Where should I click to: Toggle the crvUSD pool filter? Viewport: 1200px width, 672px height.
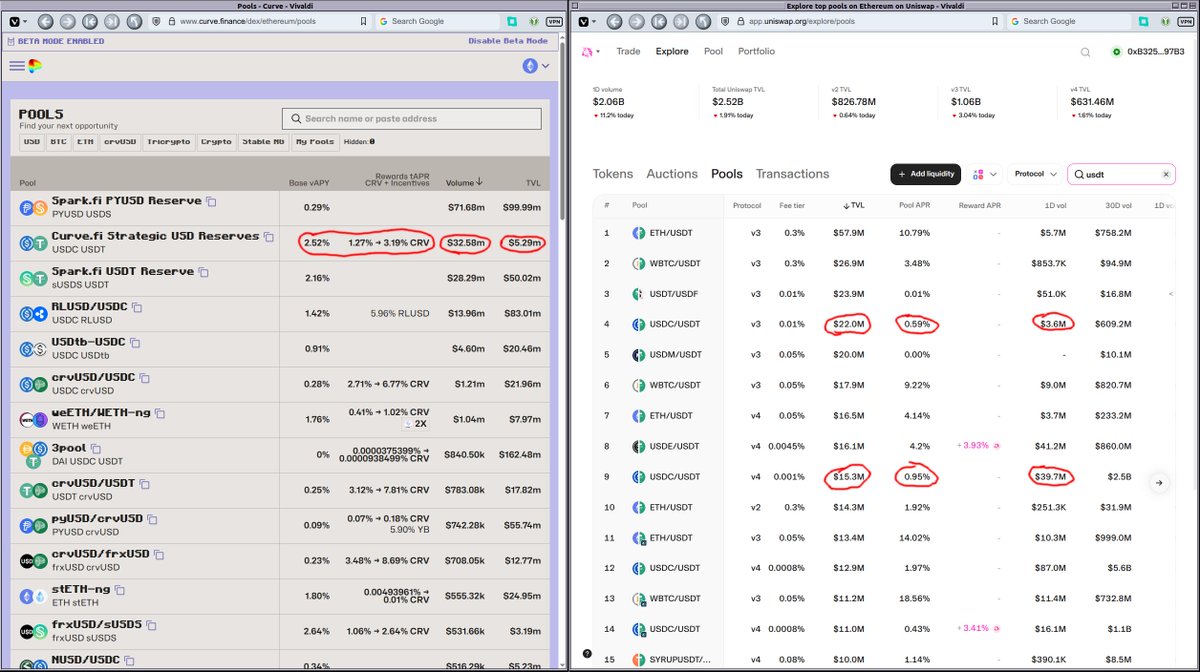pyautogui.click(x=119, y=142)
